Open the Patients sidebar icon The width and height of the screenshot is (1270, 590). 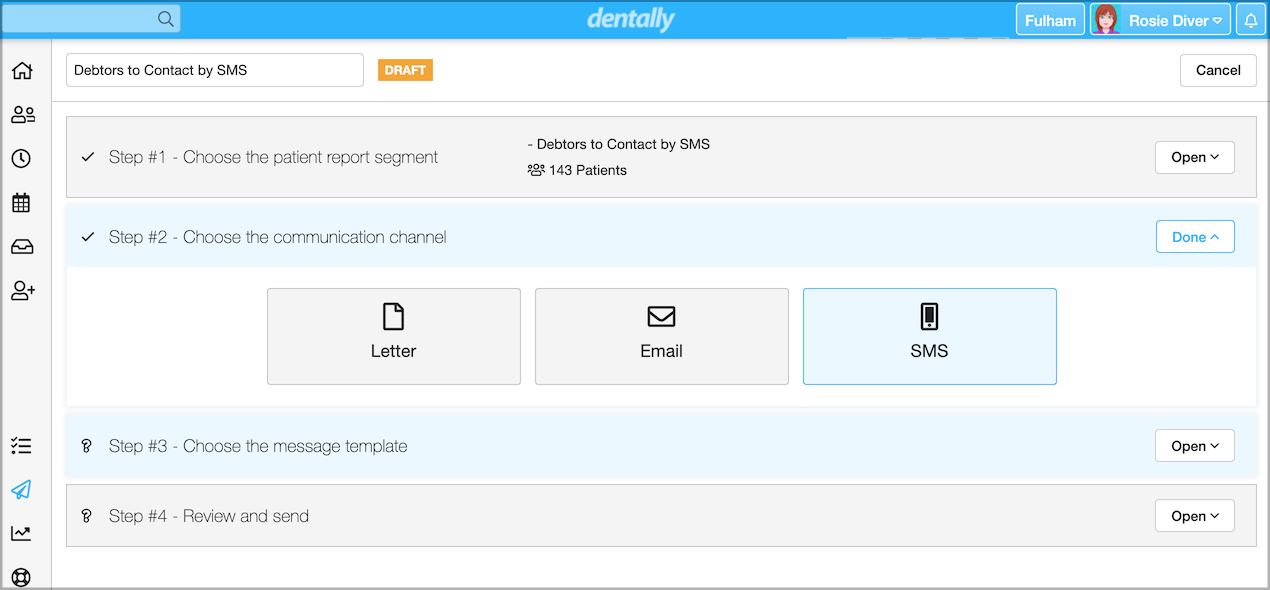click(22, 114)
